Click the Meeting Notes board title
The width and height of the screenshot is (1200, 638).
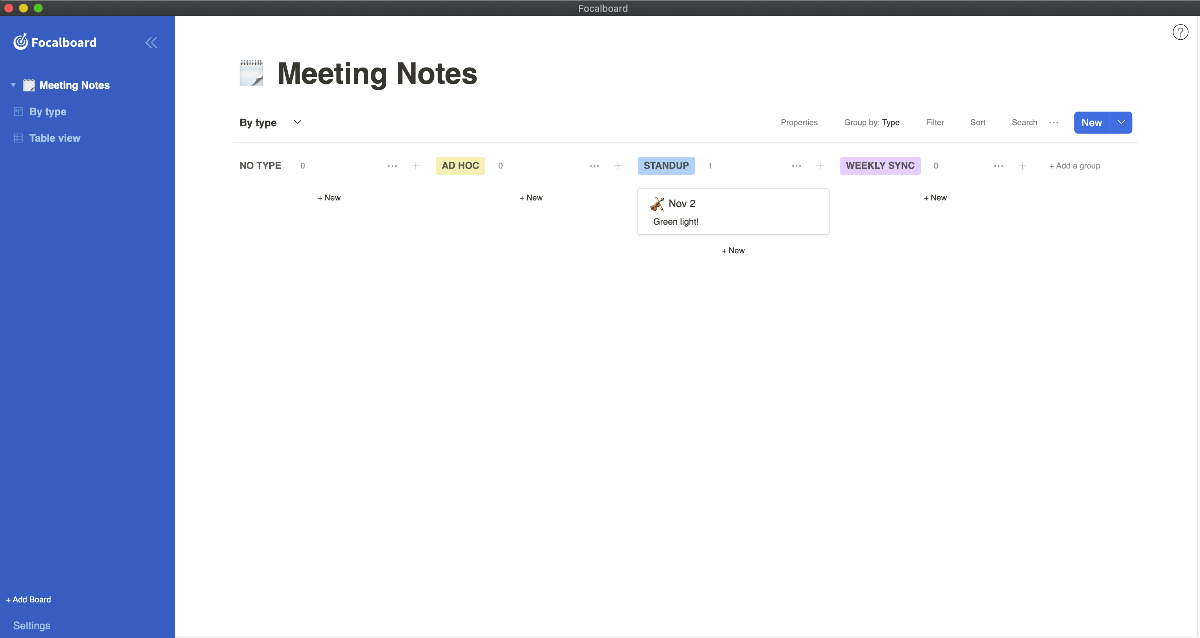[x=377, y=73]
